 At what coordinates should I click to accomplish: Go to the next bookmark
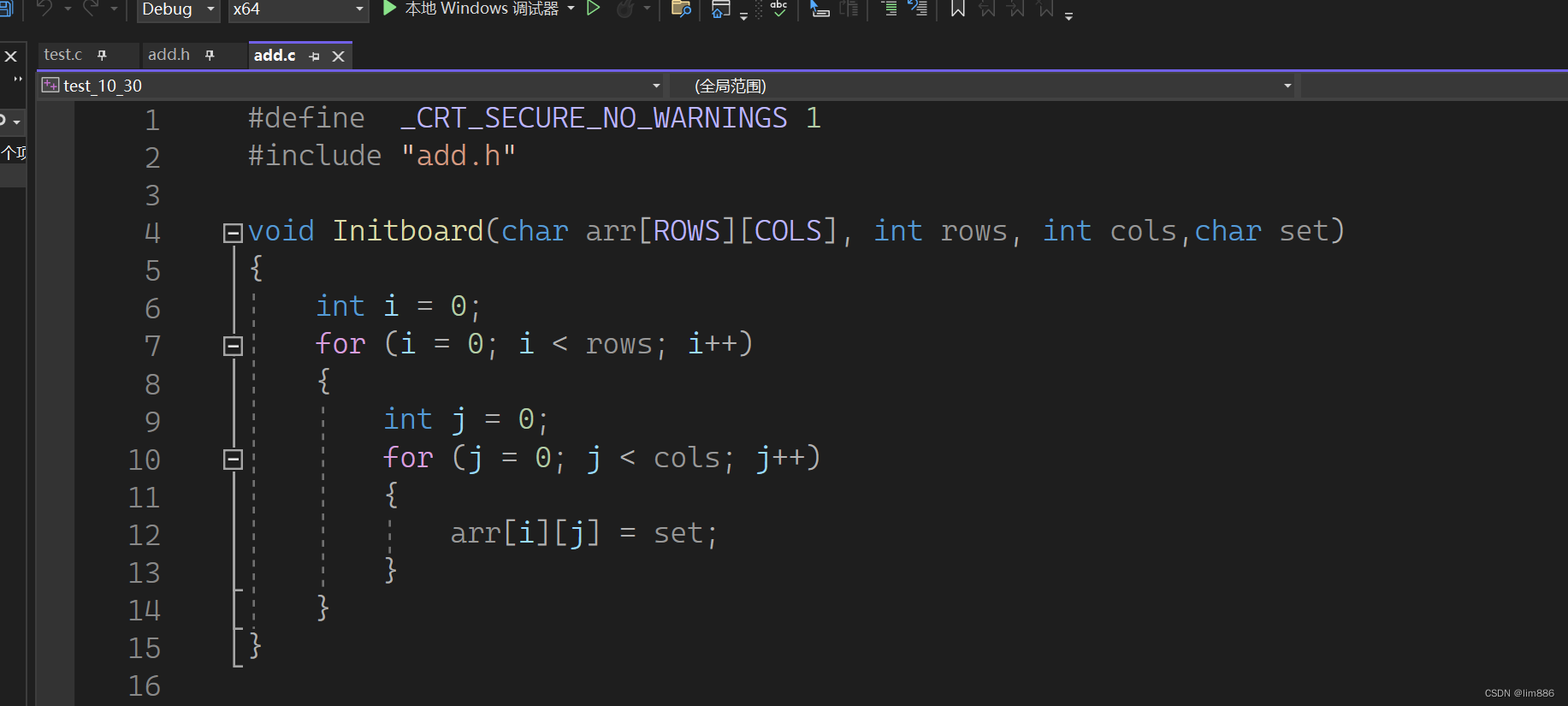pyautogui.click(x=1016, y=9)
